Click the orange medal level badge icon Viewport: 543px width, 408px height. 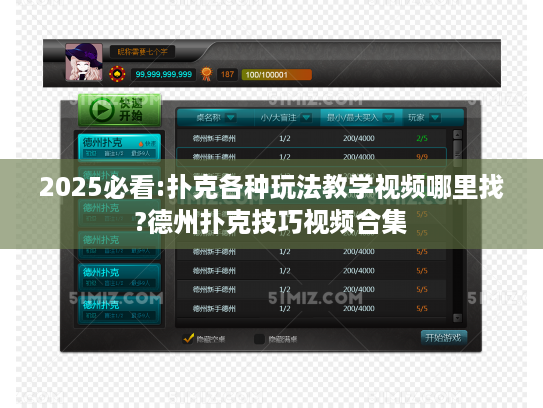tap(206, 74)
